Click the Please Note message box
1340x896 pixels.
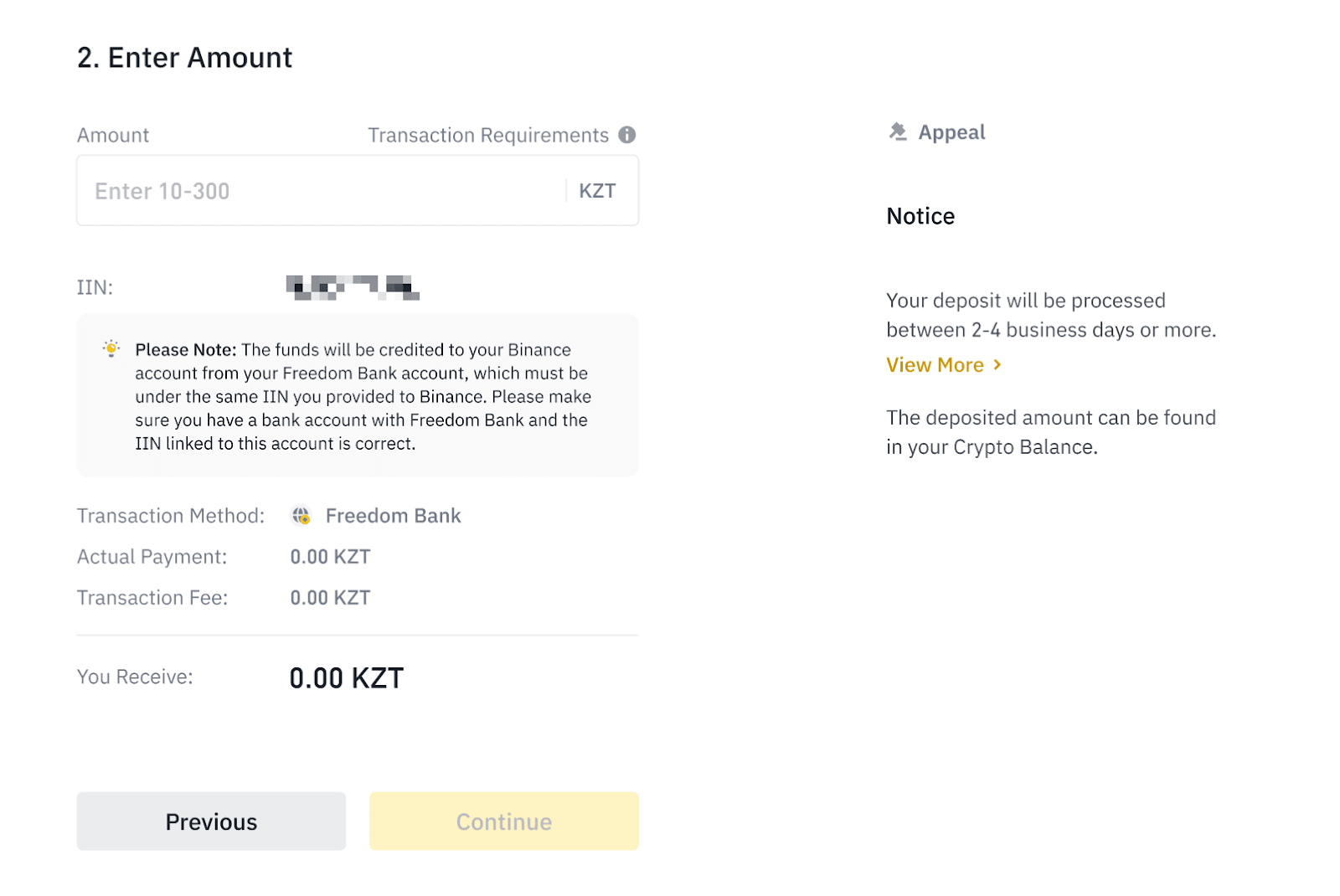tap(358, 396)
